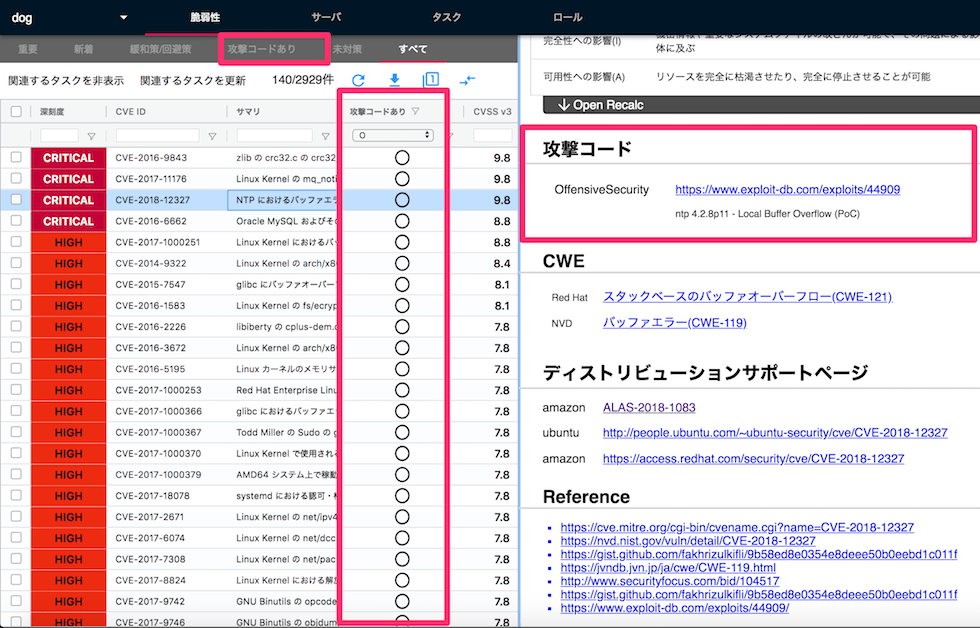Click exploit circle icon for CVE-2017-1000253
Image resolution: width=980 pixels, height=628 pixels.
[x=402, y=390]
